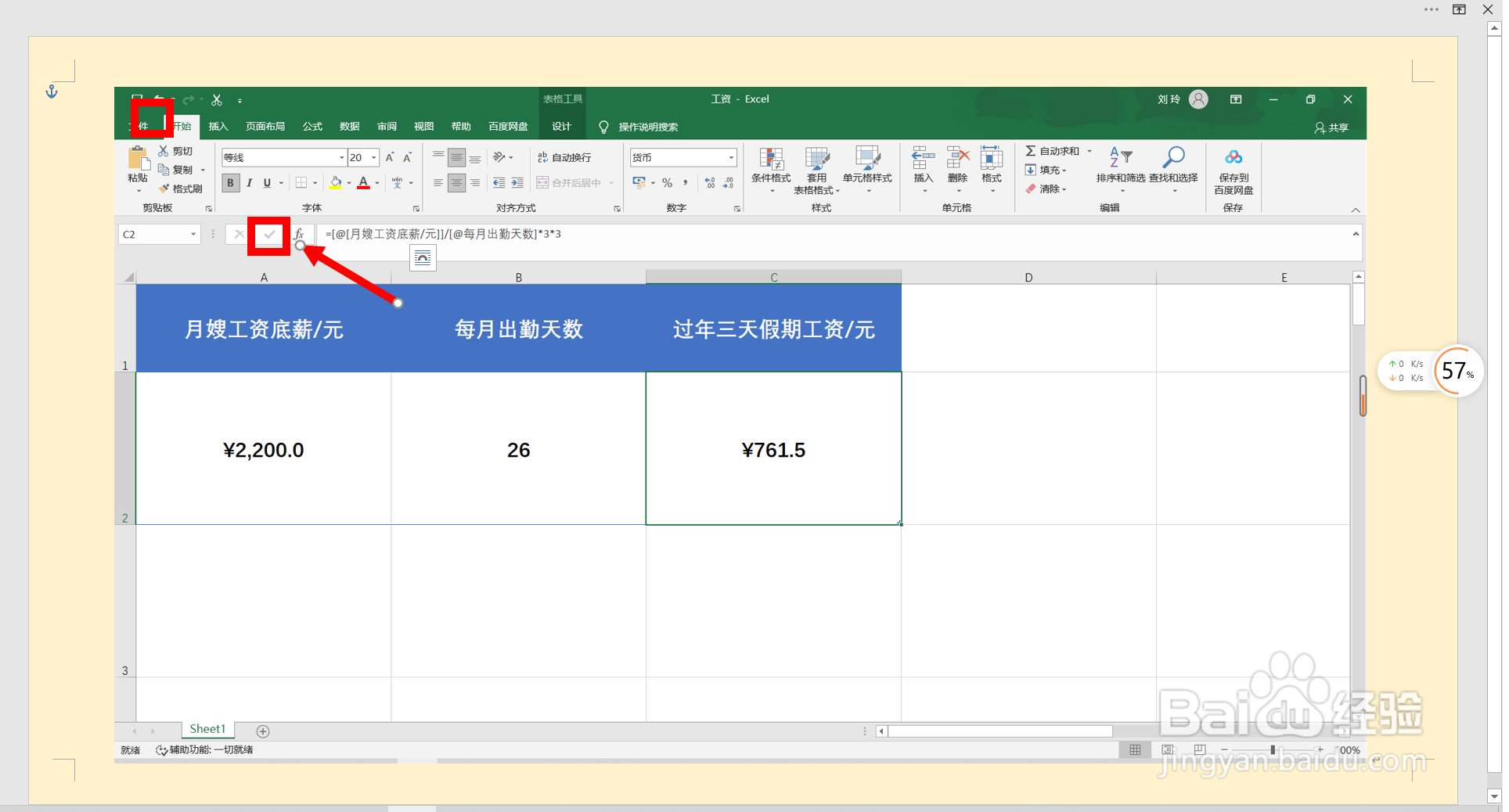The height and width of the screenshot is (812, 1509).
Task: Click the phonetic guide (wén) icon
Action: 397,183
